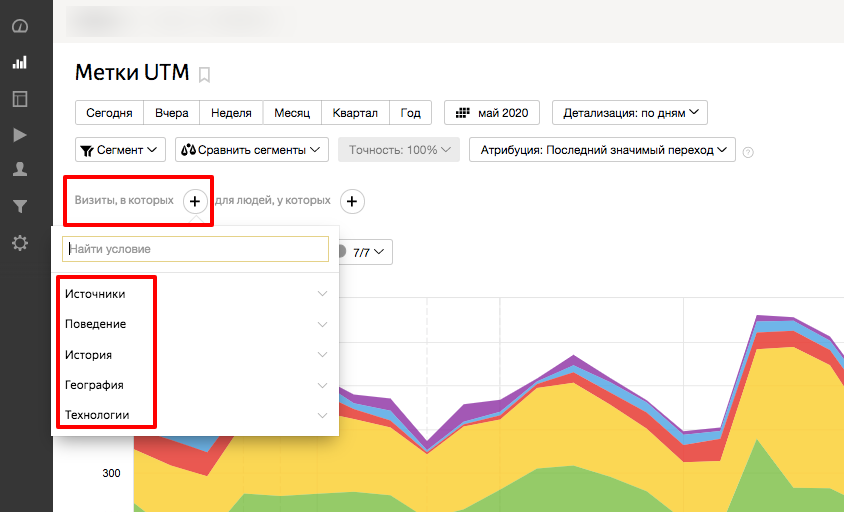Viewport: 844px width, 512px height.
Task: Open the attribution model dropdown
Action: (602, 150)
